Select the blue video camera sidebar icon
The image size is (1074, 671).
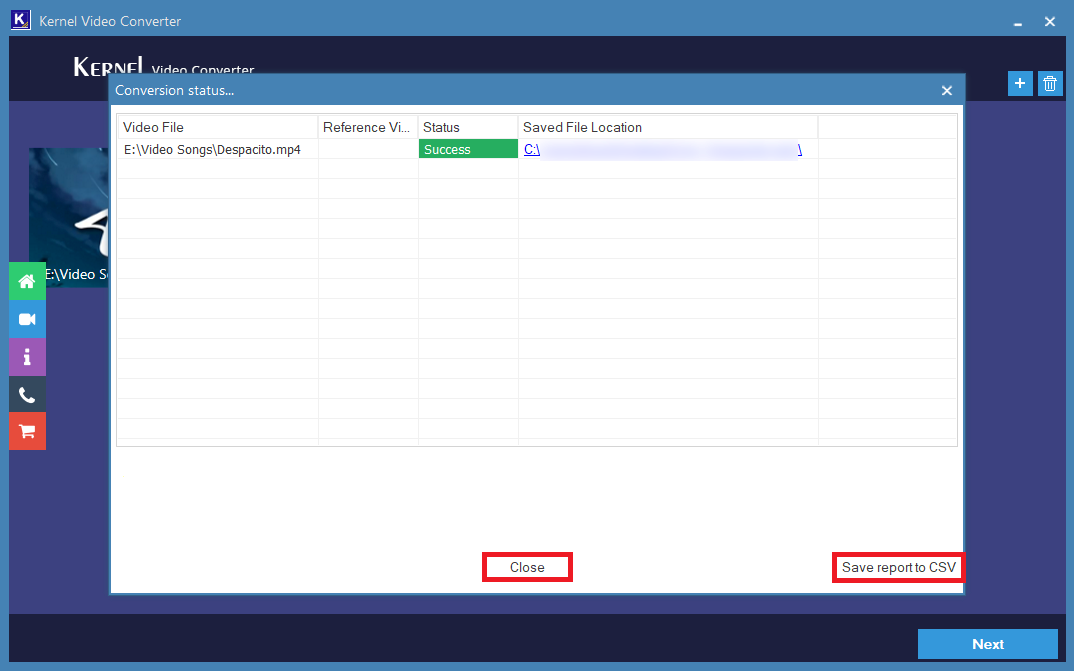(27, 319)
